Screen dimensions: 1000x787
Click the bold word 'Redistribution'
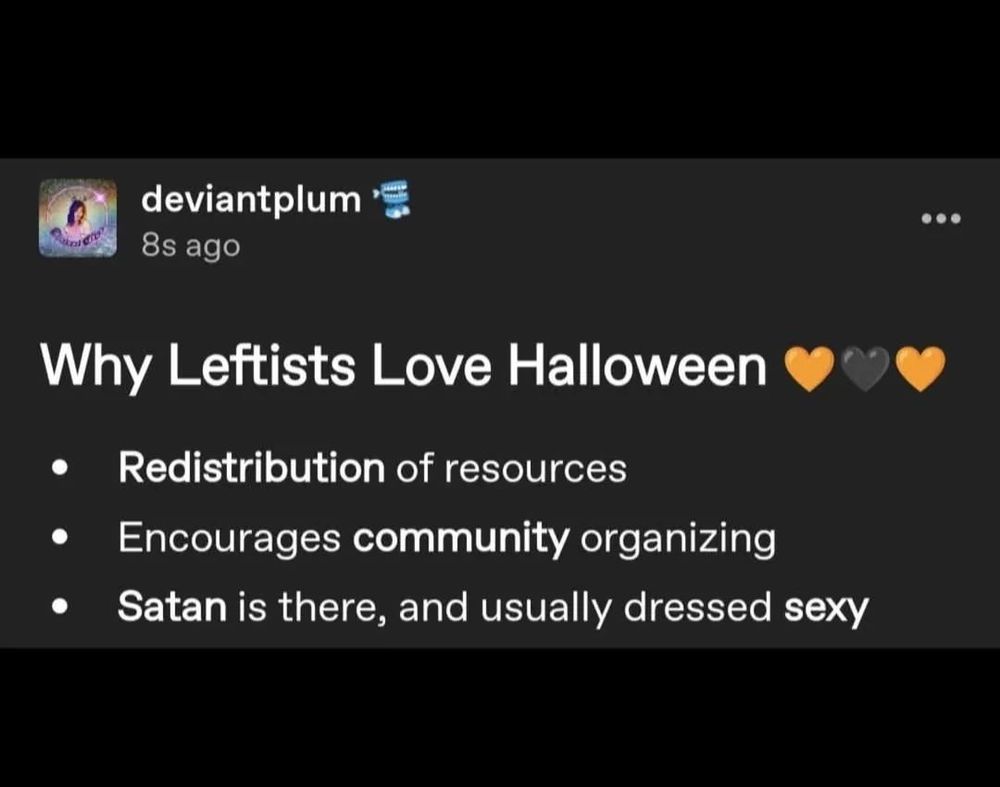(x=251, y=467)
